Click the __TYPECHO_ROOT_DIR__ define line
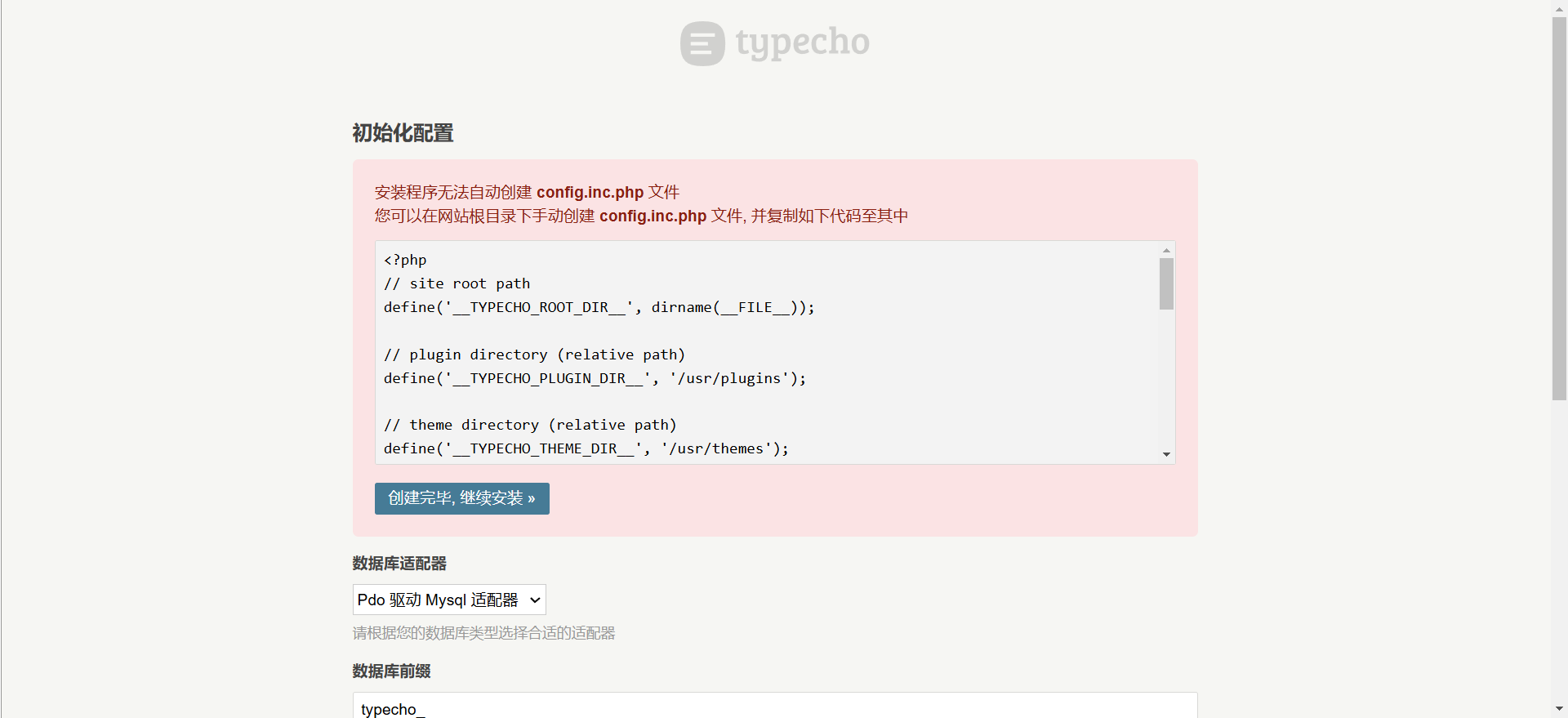 (599, 307)
